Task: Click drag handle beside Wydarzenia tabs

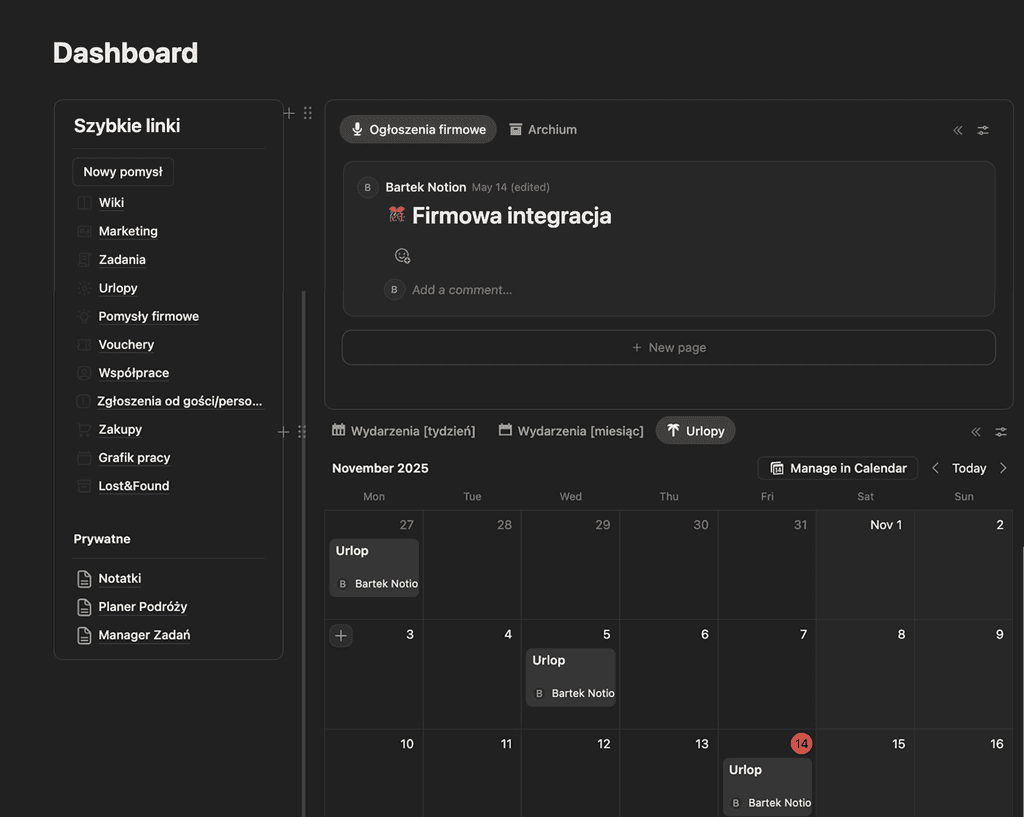Action: tap(302, 432)
